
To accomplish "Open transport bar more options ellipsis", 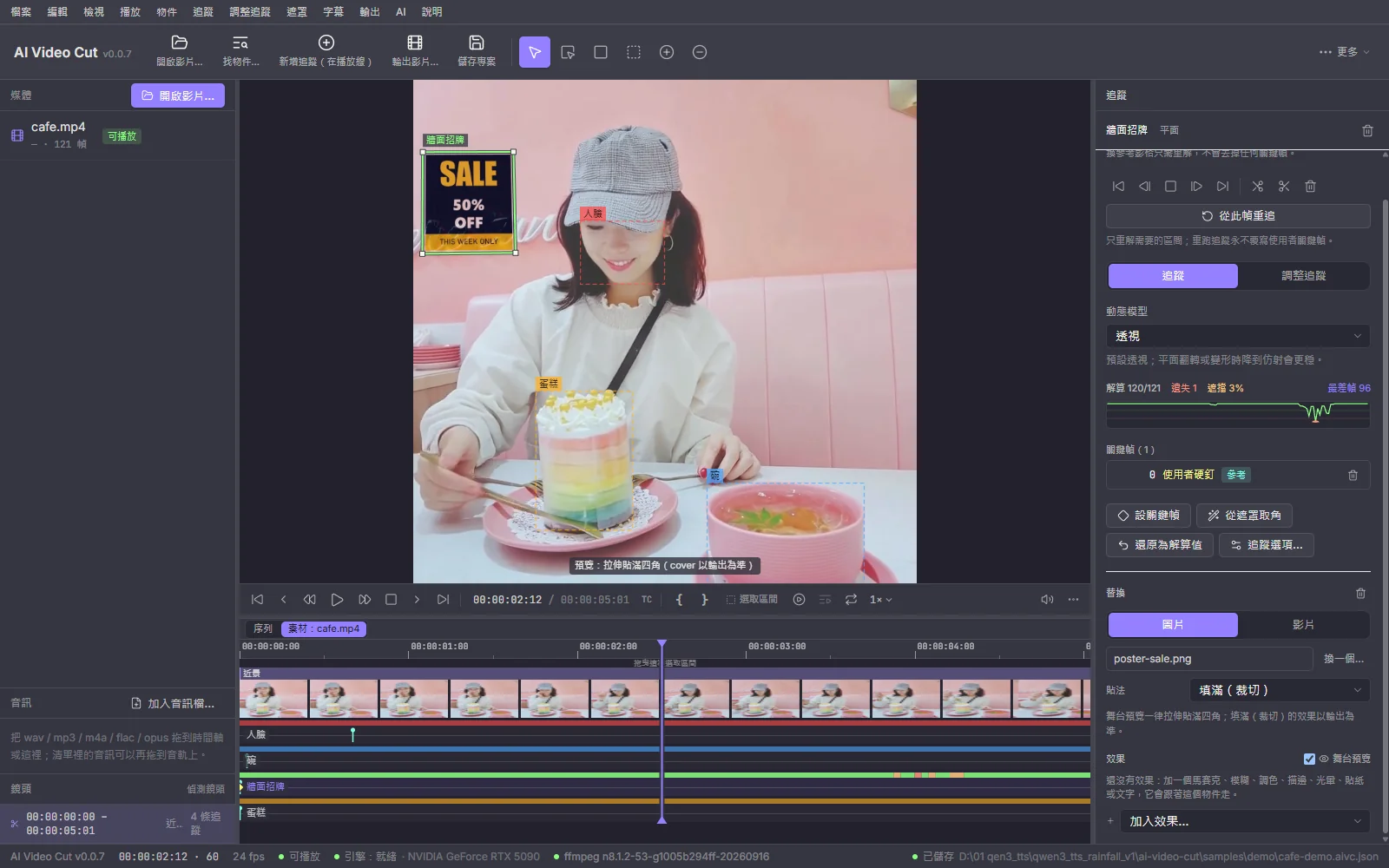I will 1073,599.
